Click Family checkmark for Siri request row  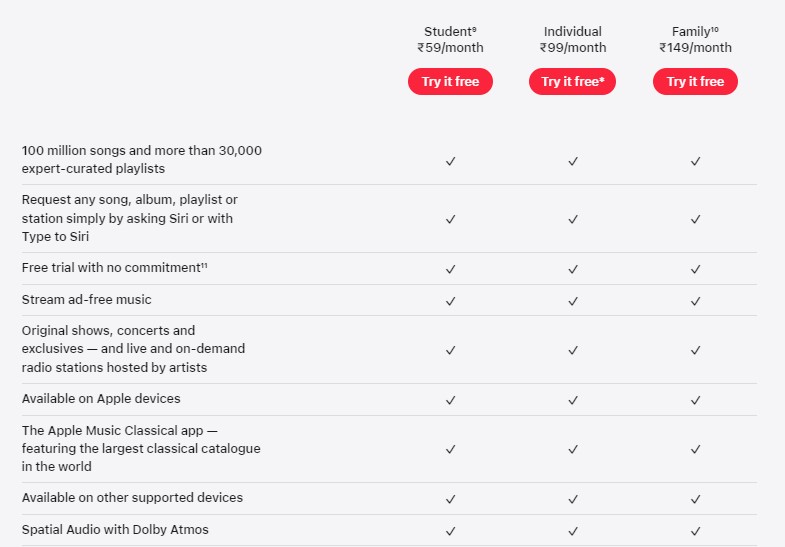click(x=695, y=219)
